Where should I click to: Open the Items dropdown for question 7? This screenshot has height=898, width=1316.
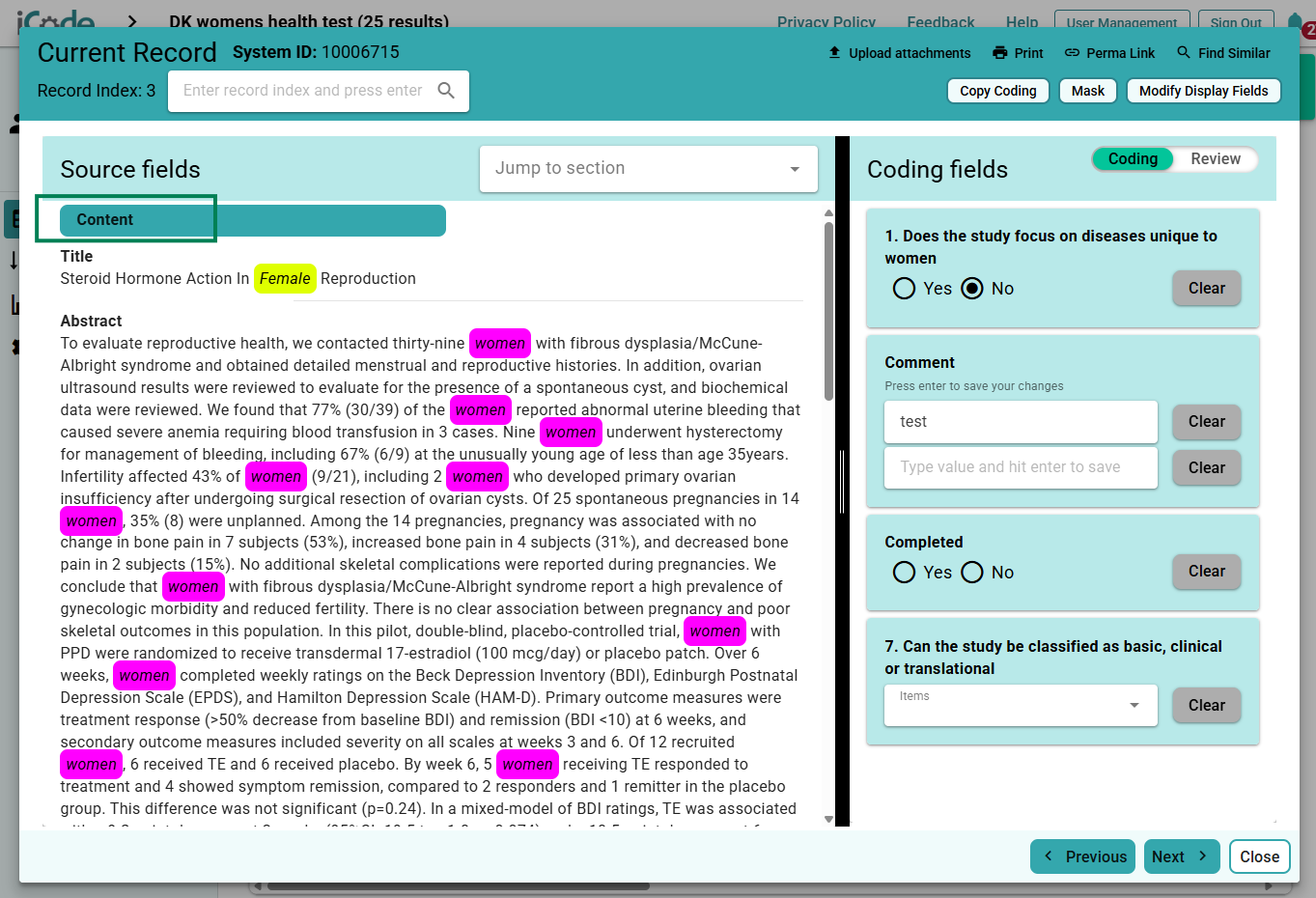click(1021, 705)
